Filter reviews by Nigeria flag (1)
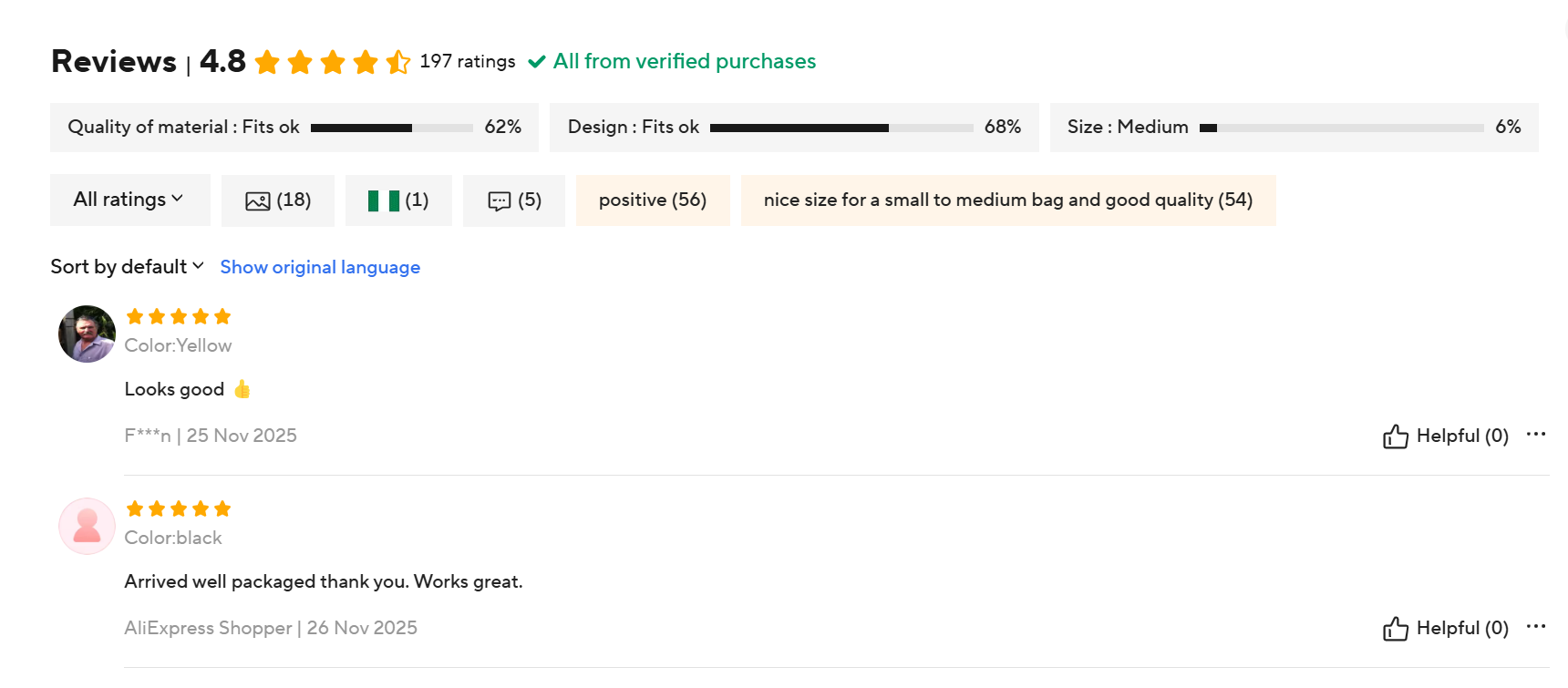 pyautogui.click(x=398, y=200)
